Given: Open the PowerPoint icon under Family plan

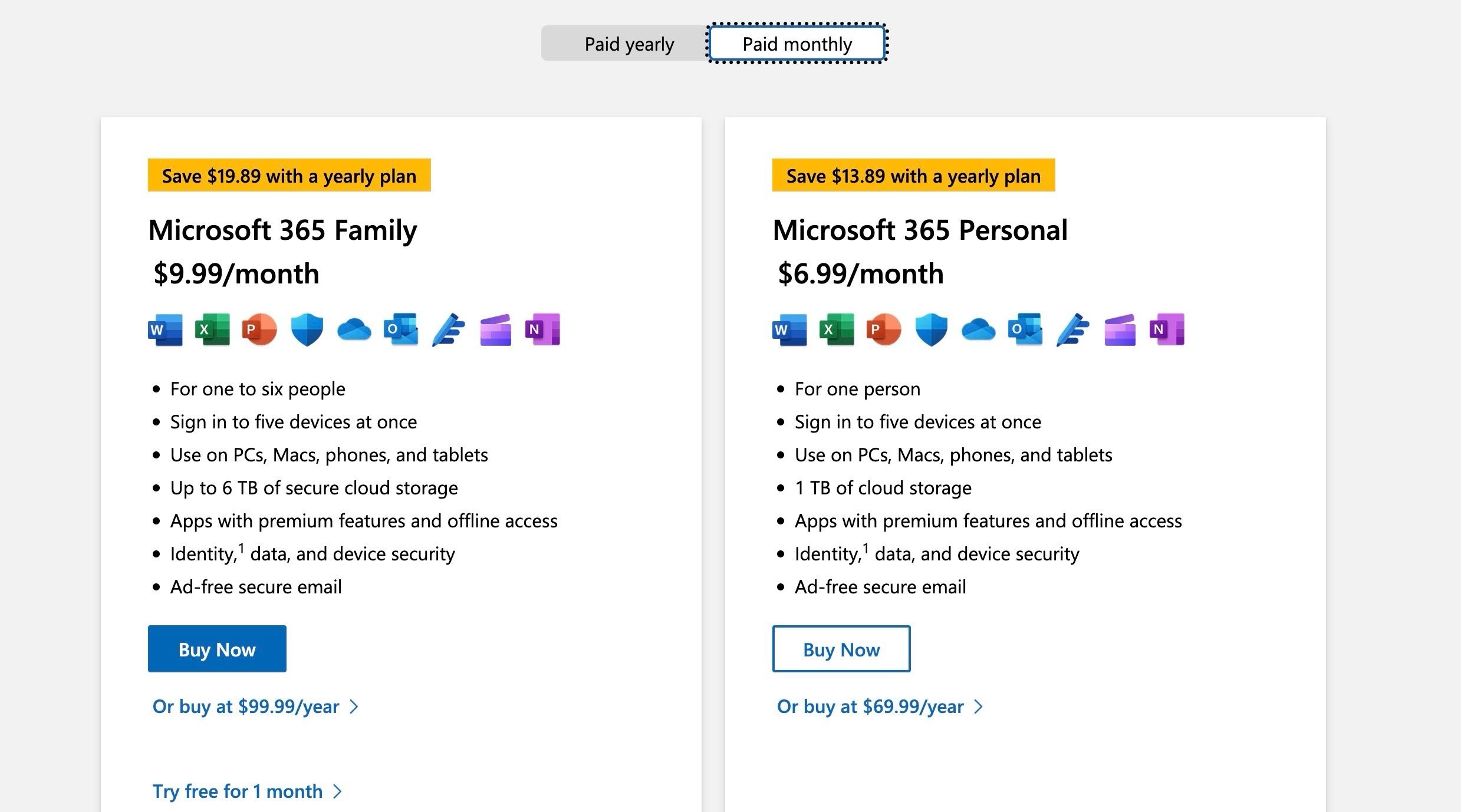Looking at the screenshot, I should pyautogui.click(x=259, y=329).
